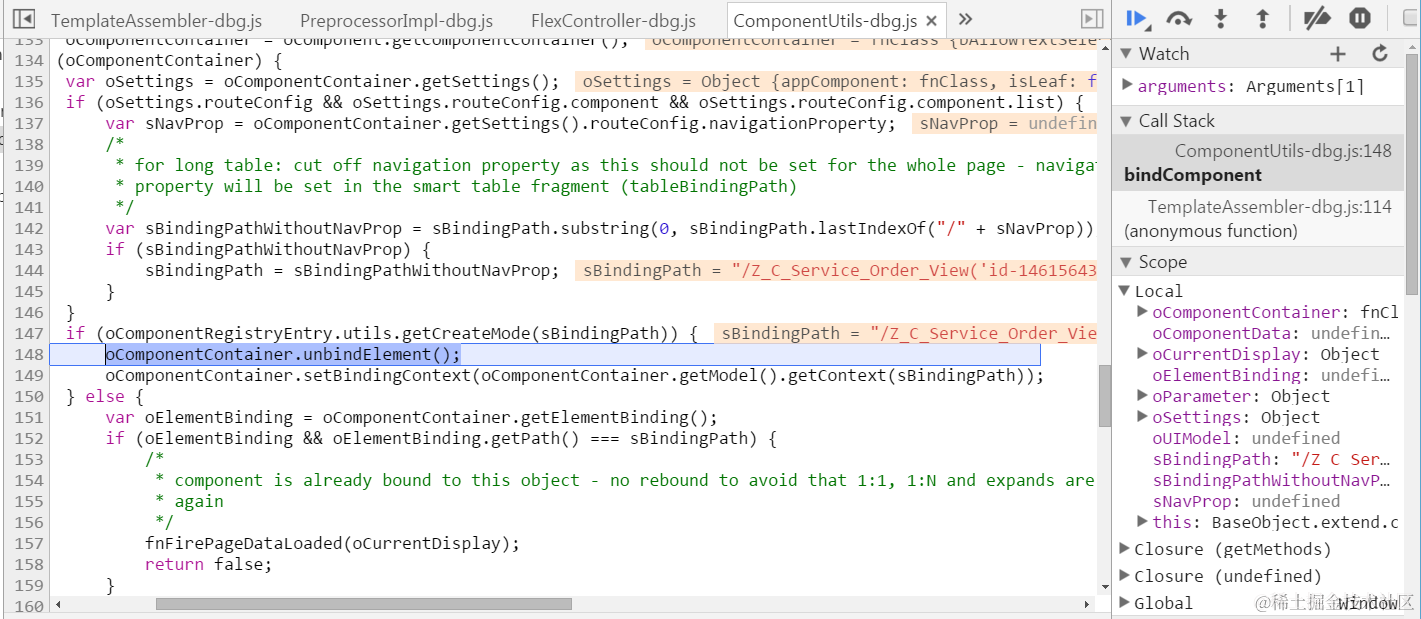The image size is (1421, 619).
Task: Expand Closure (undefined) scope
Action: tap(1126, 576)
